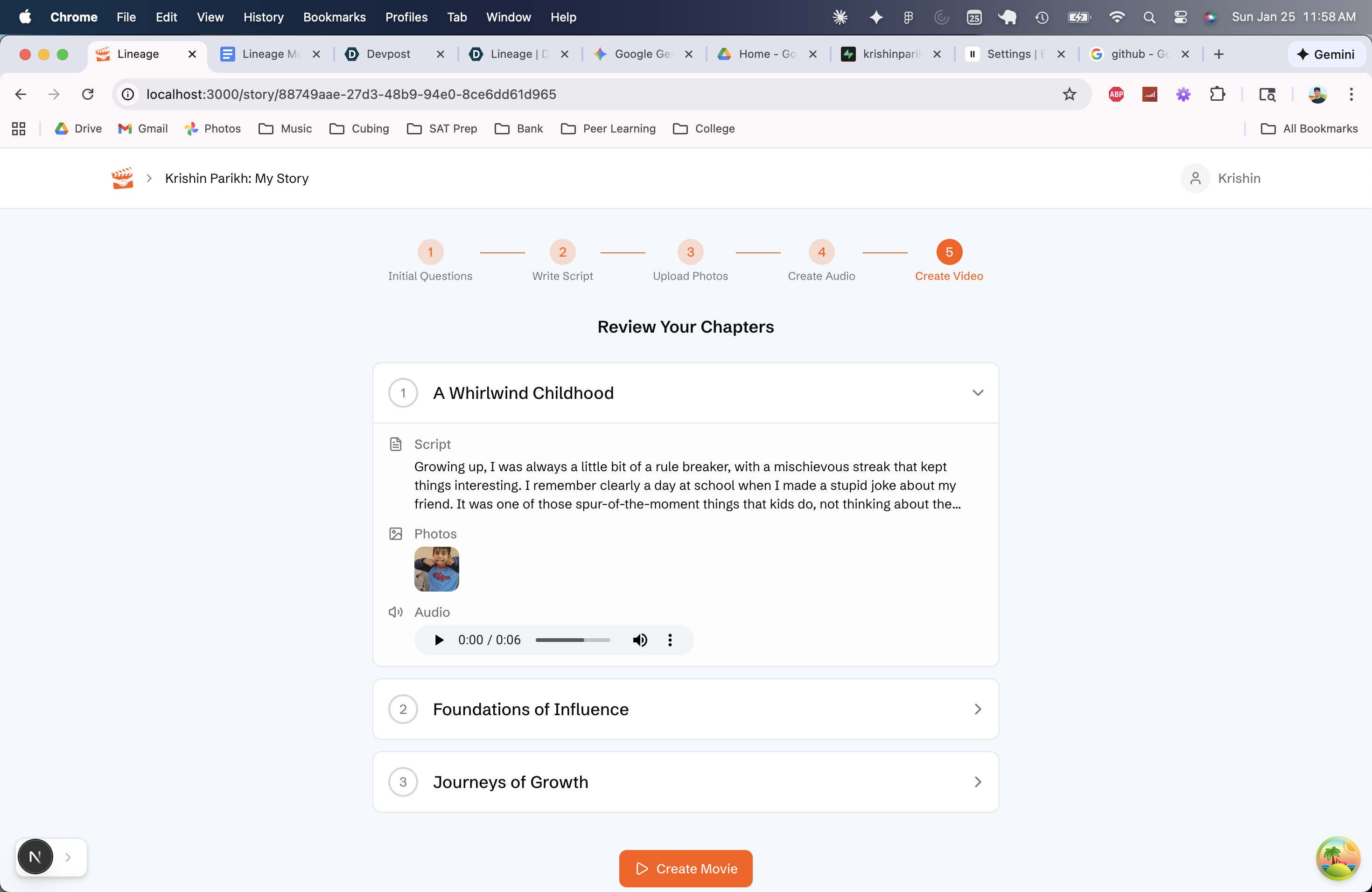Open the Bookmarks menu in menu bar

click(334, 17)
